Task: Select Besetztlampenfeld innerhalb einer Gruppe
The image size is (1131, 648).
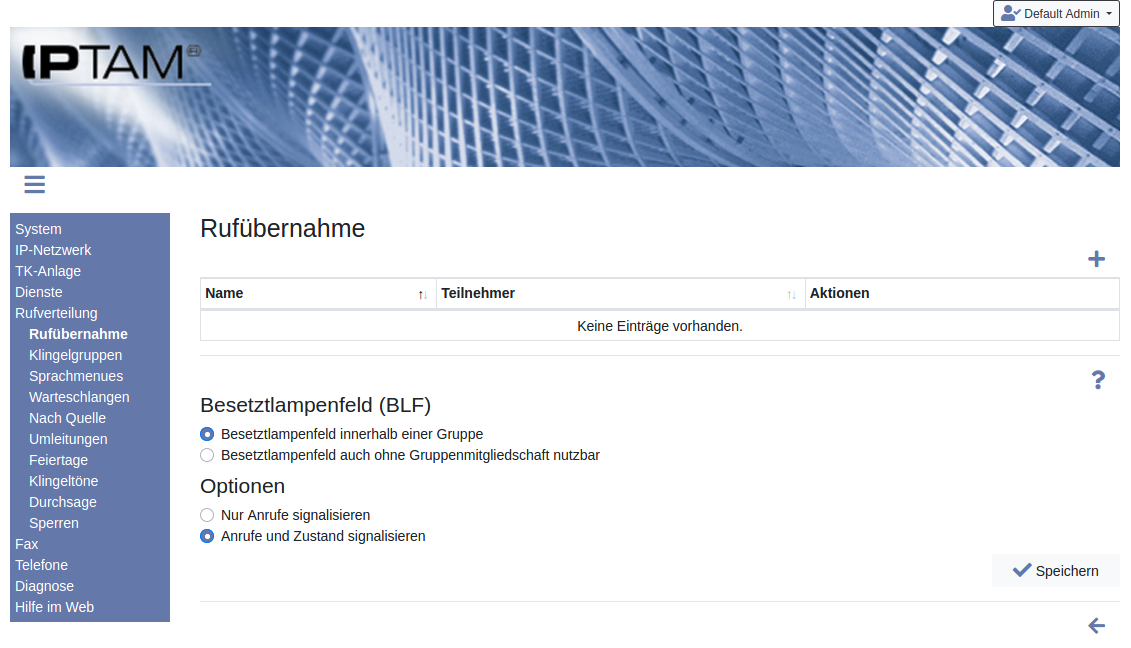Action: (x=207, y=434)
